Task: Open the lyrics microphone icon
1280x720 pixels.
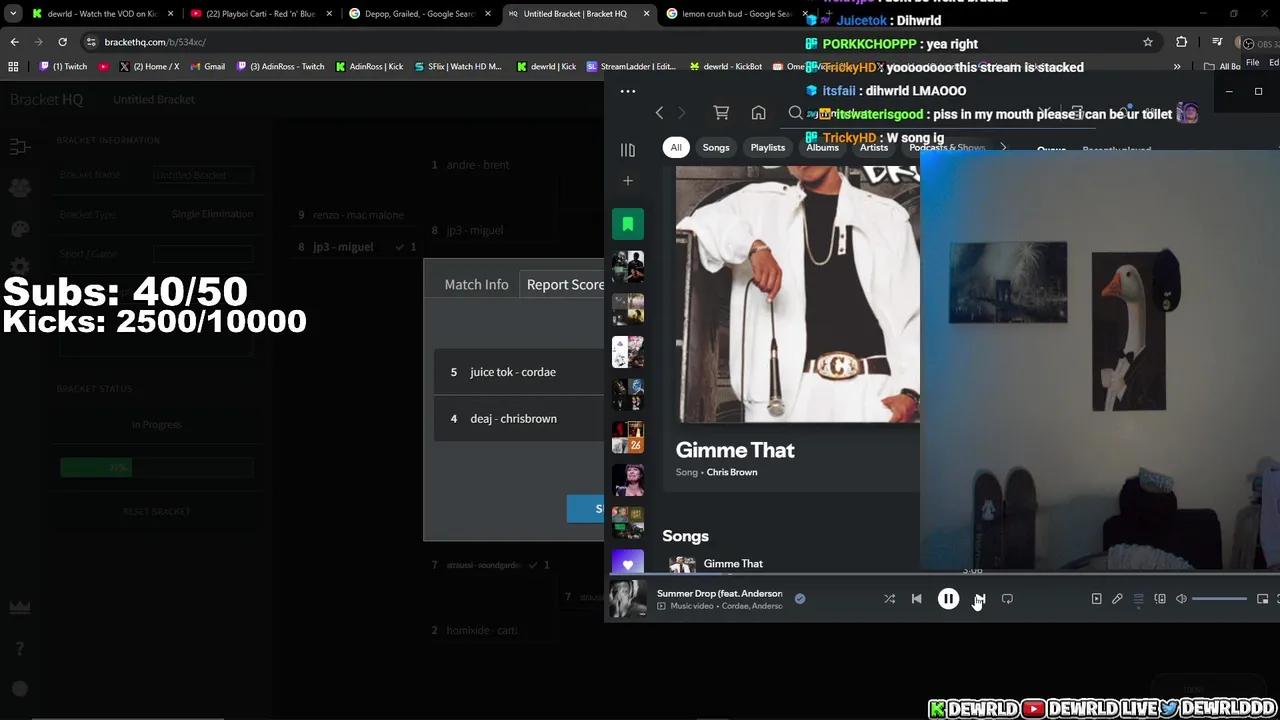Action: click(x=1117, y=599)
